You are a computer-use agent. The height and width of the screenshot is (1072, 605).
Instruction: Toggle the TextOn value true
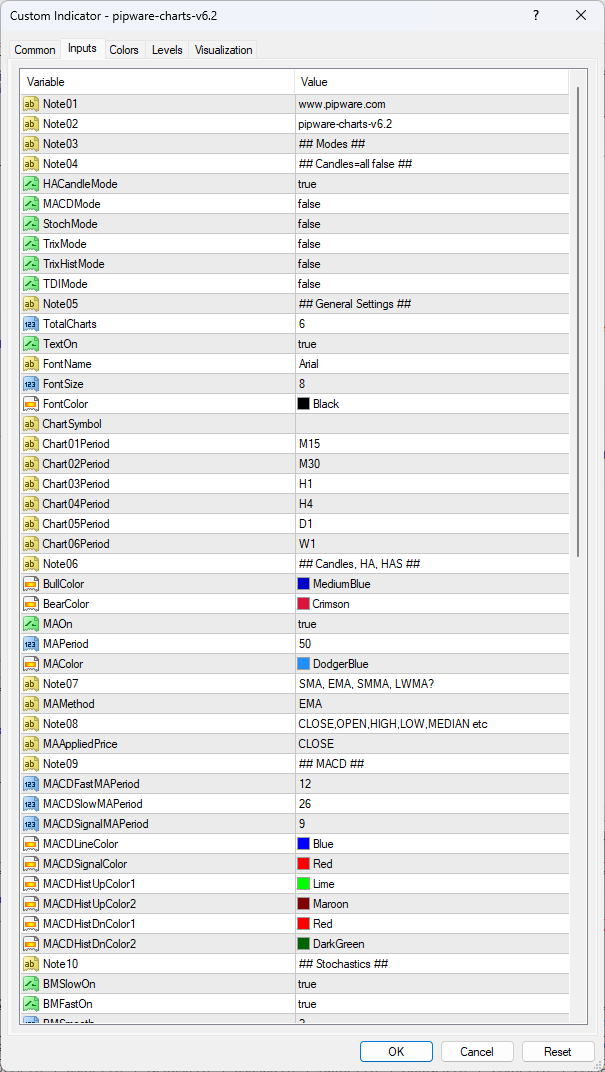(x=307, y=344)
